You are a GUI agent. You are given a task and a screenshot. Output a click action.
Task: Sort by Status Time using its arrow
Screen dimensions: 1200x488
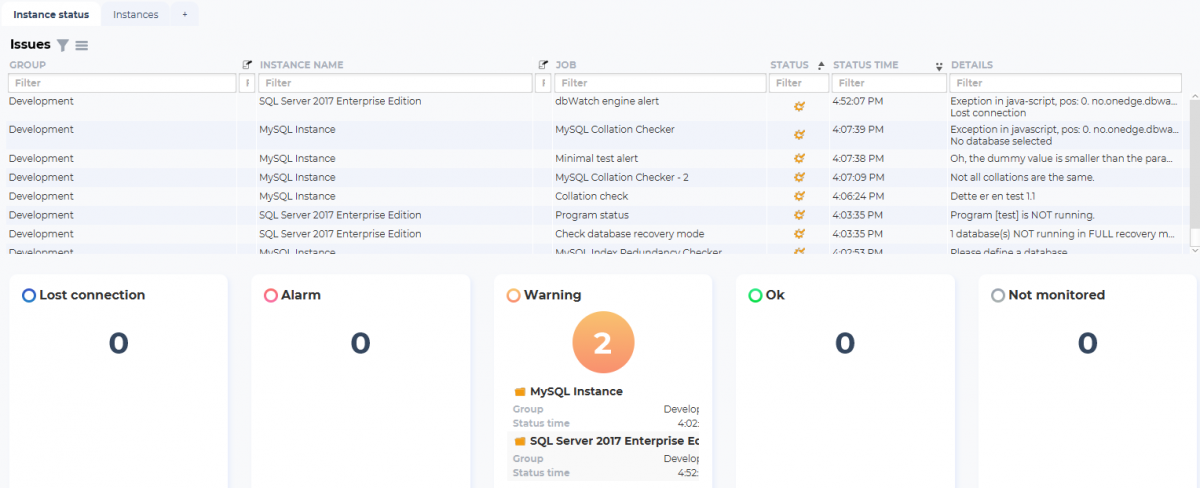pyautogui.click(x=939, y=66)
